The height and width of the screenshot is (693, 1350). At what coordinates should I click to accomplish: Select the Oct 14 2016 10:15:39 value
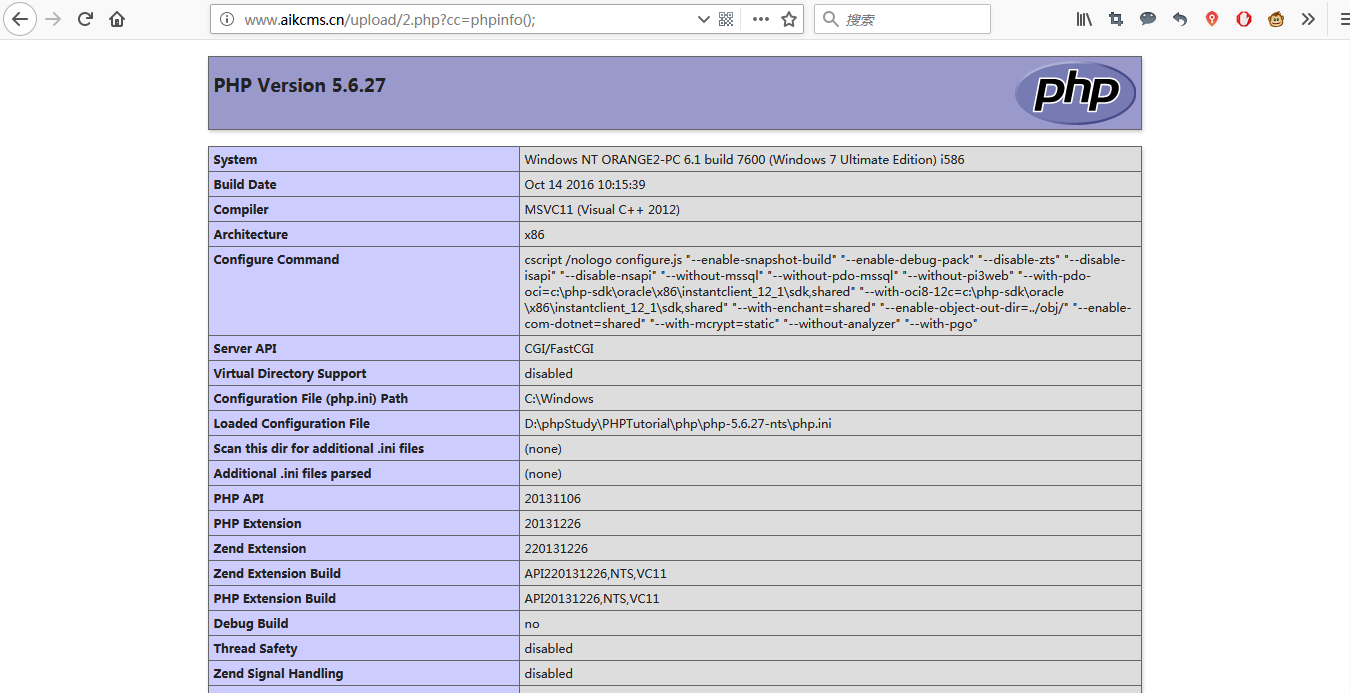(x=585, y=185)
